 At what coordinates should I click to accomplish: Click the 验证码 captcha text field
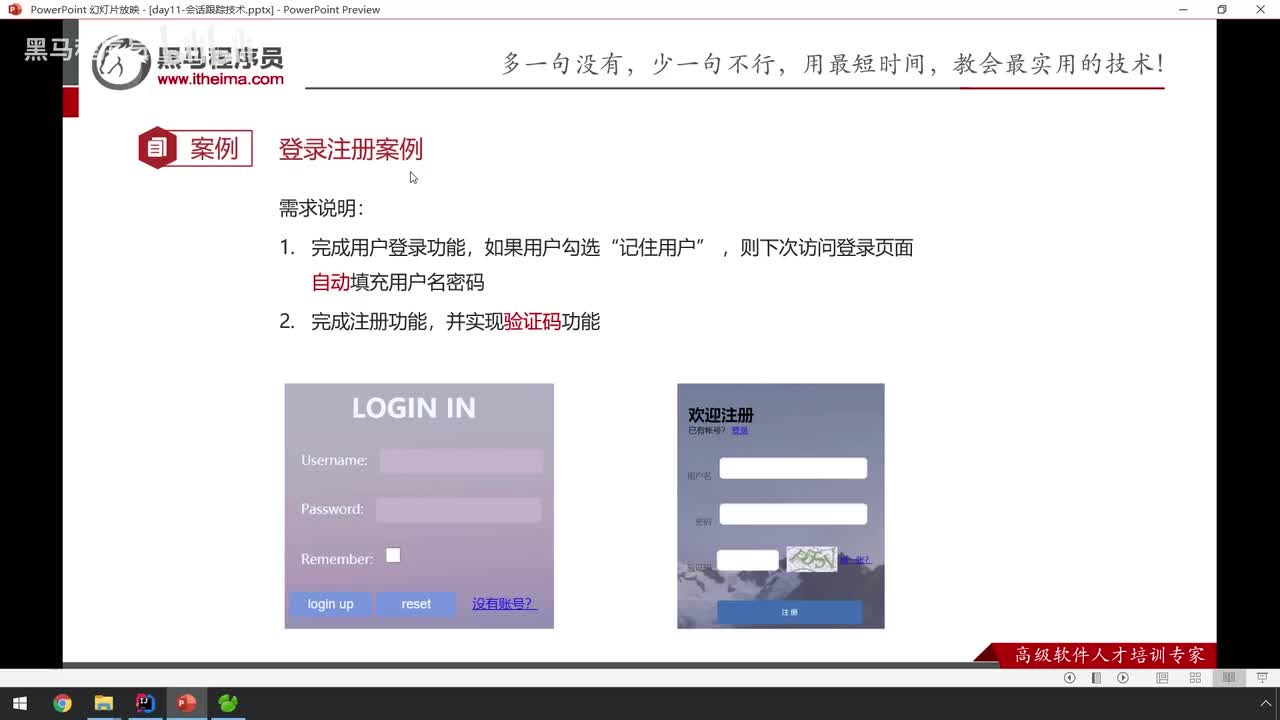pyautogui.click(x=747, y=560)
